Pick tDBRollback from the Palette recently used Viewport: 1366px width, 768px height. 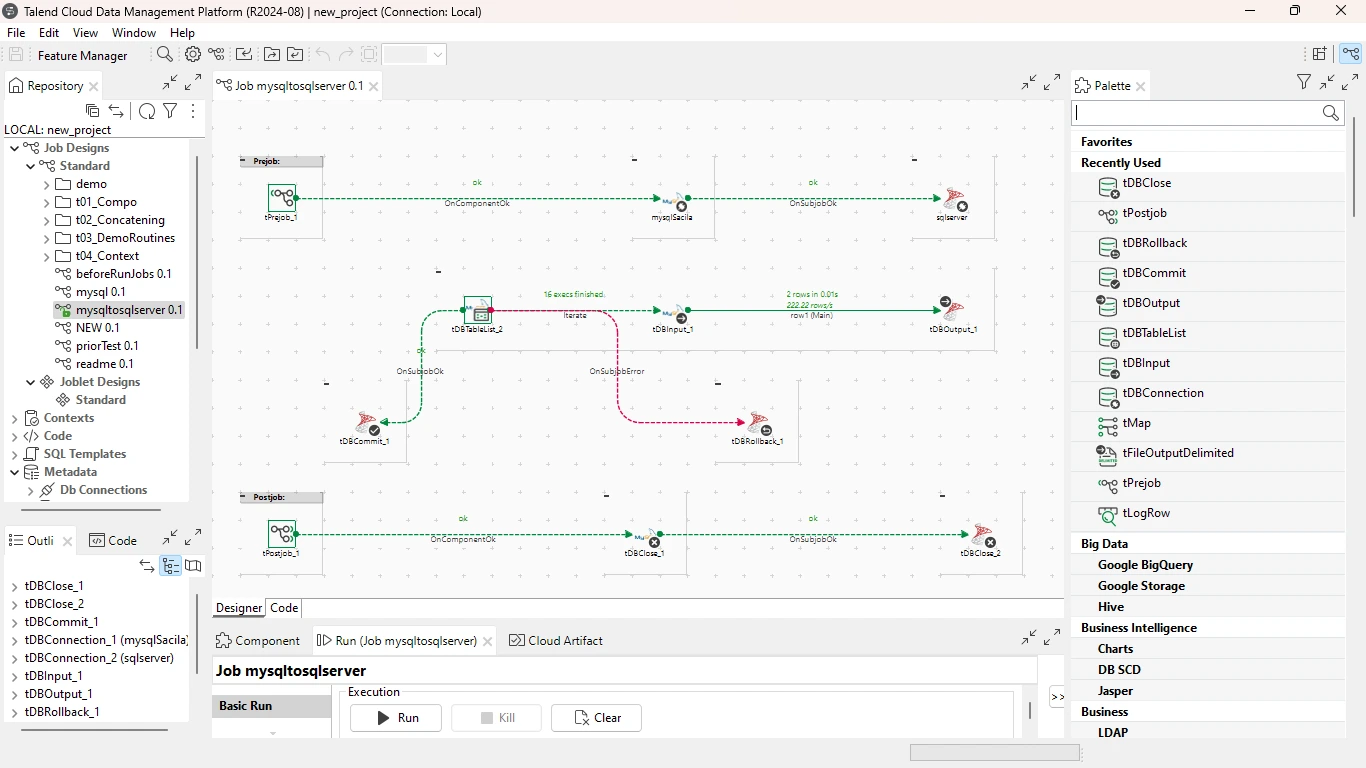point(1155,243)
